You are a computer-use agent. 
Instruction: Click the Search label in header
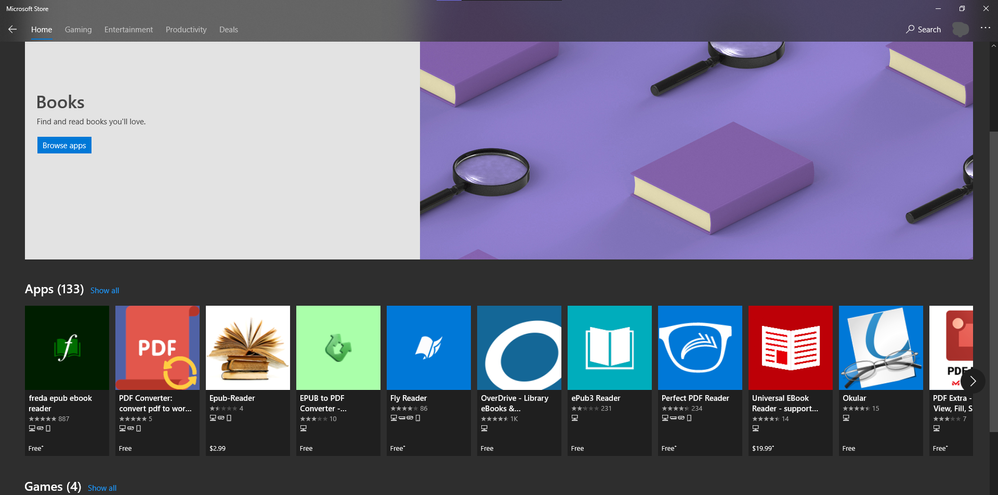point(929,29)
